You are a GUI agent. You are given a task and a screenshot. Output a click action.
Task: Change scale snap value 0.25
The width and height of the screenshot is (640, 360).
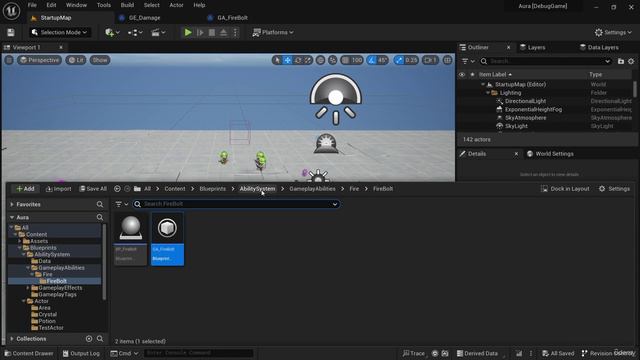(x=411, y=60)
